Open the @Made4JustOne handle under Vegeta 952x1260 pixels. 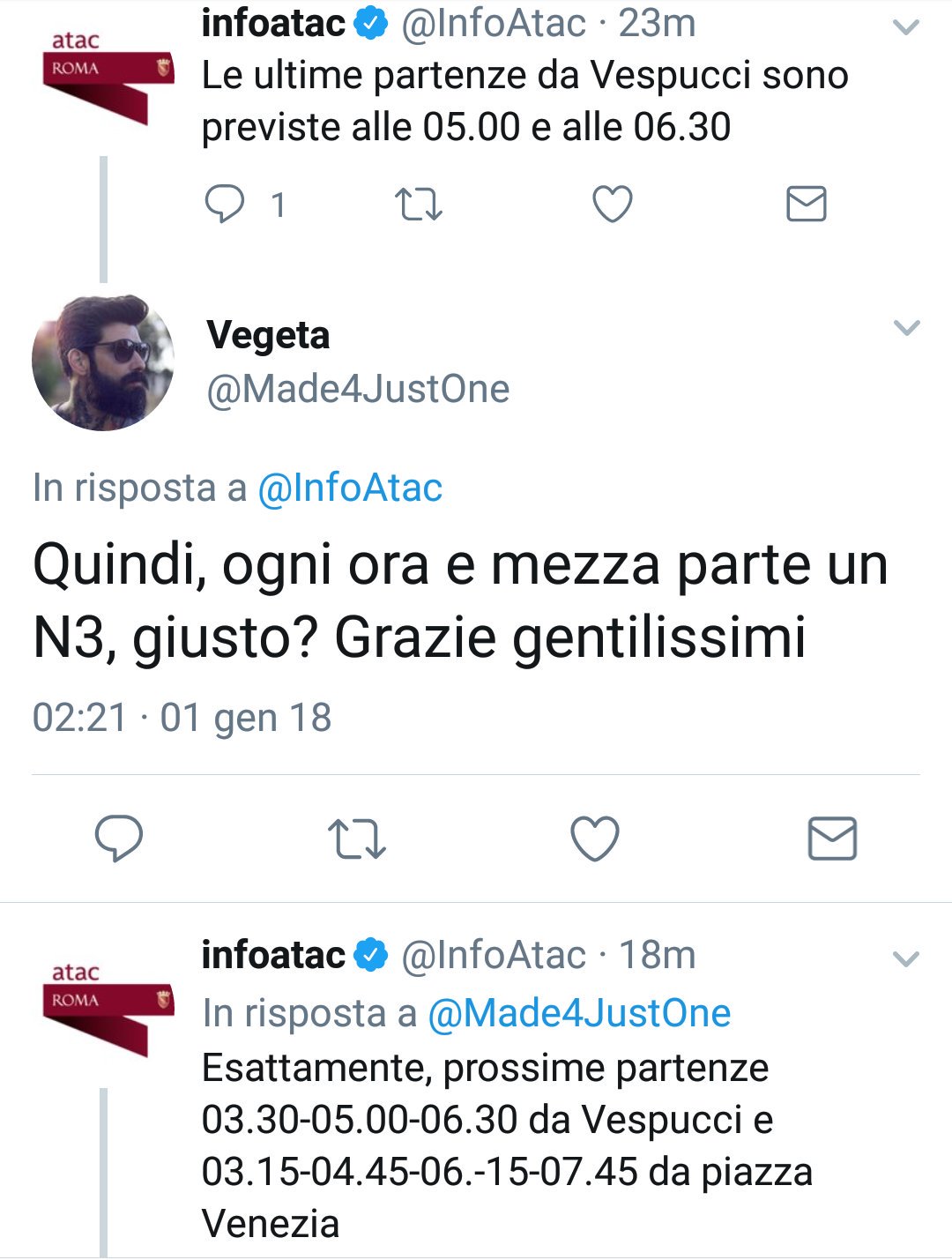coord(358,389)
